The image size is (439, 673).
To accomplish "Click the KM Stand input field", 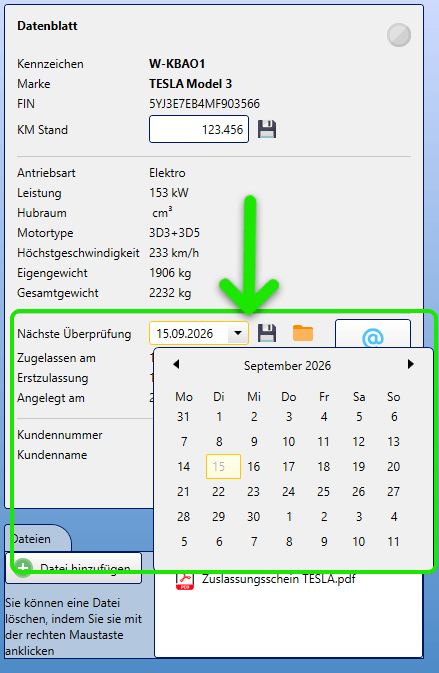I will tap(199, 129).
